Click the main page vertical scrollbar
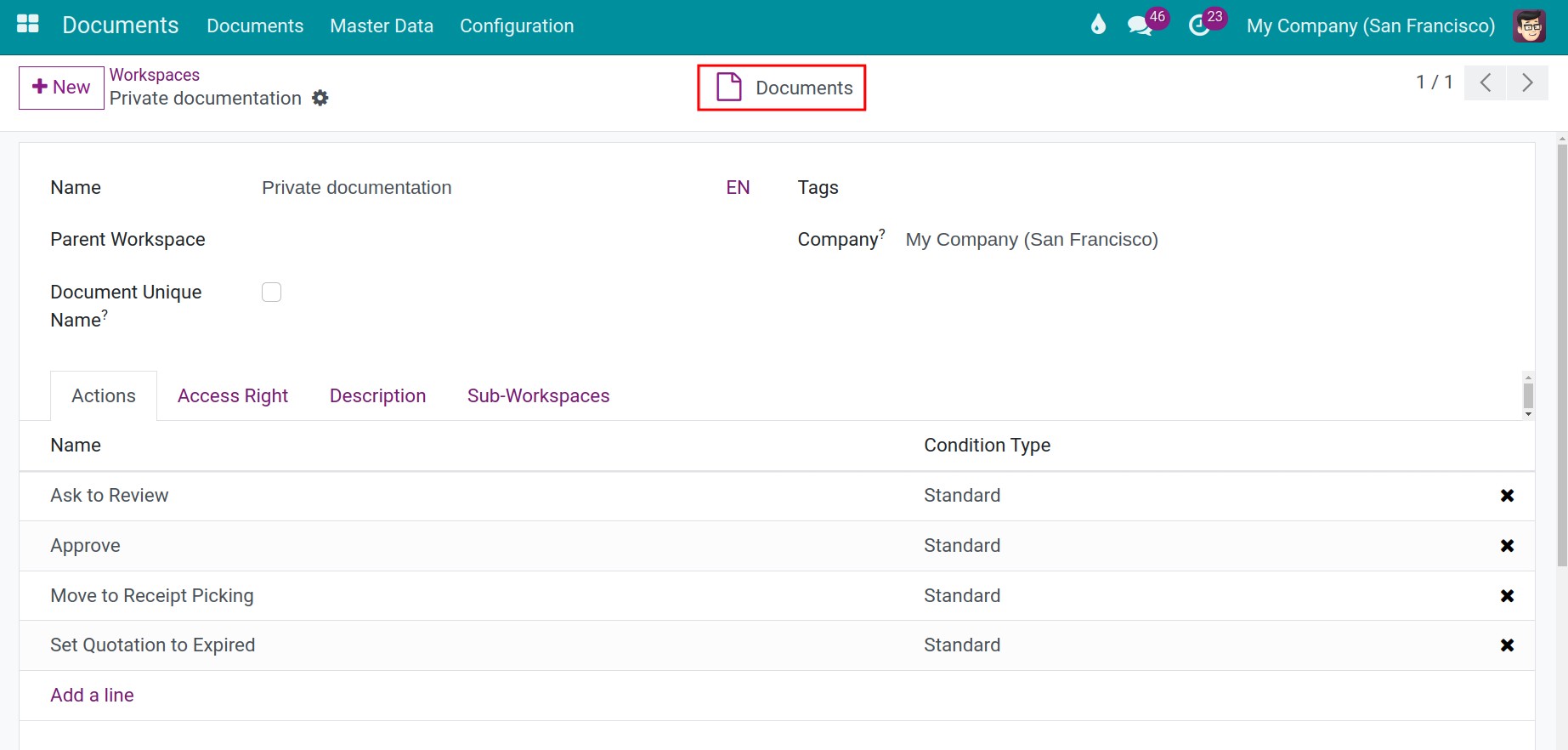 pos(1562,355)
